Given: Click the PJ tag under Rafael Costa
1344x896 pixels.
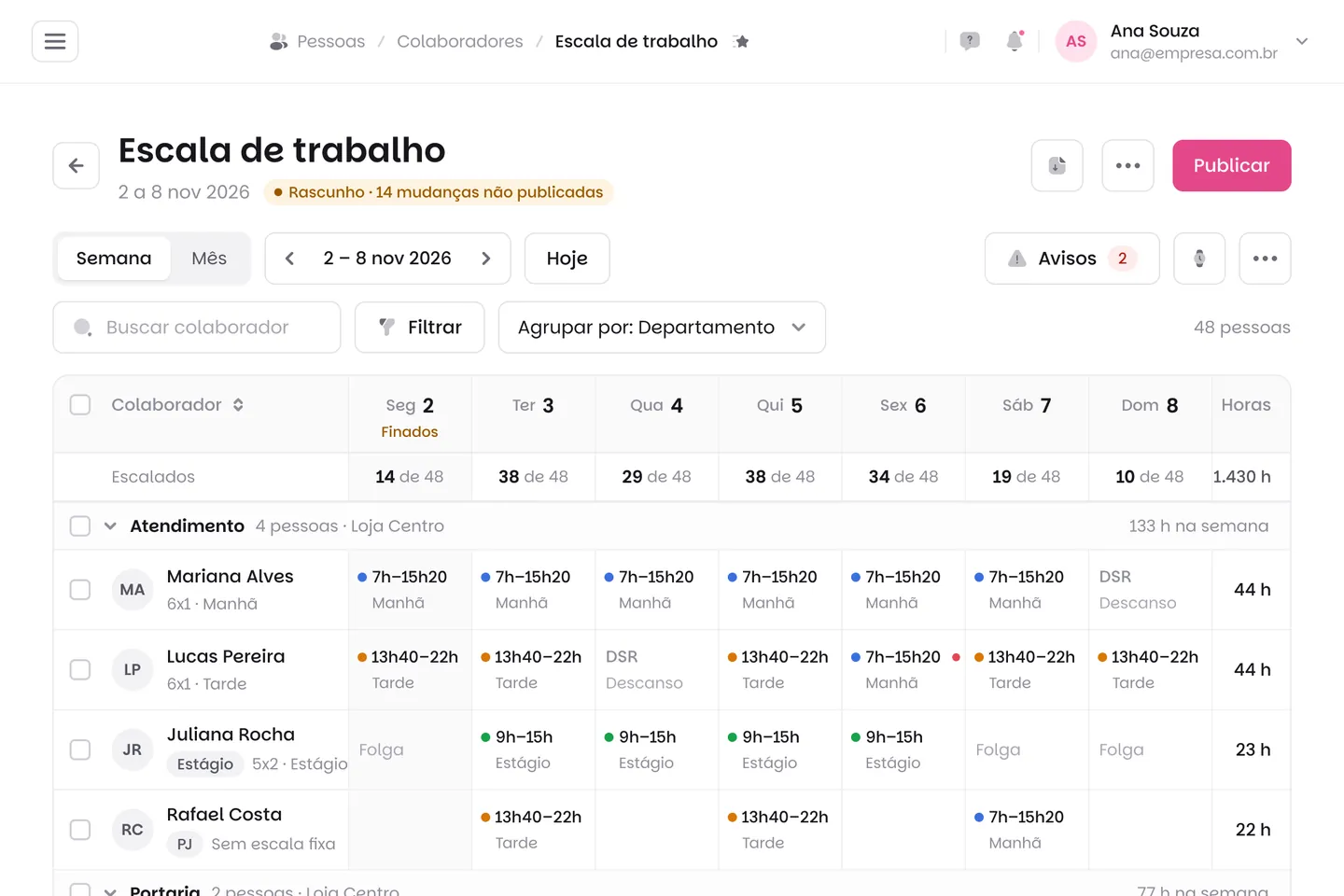Looking at the screenshot, I should point(185,845).
